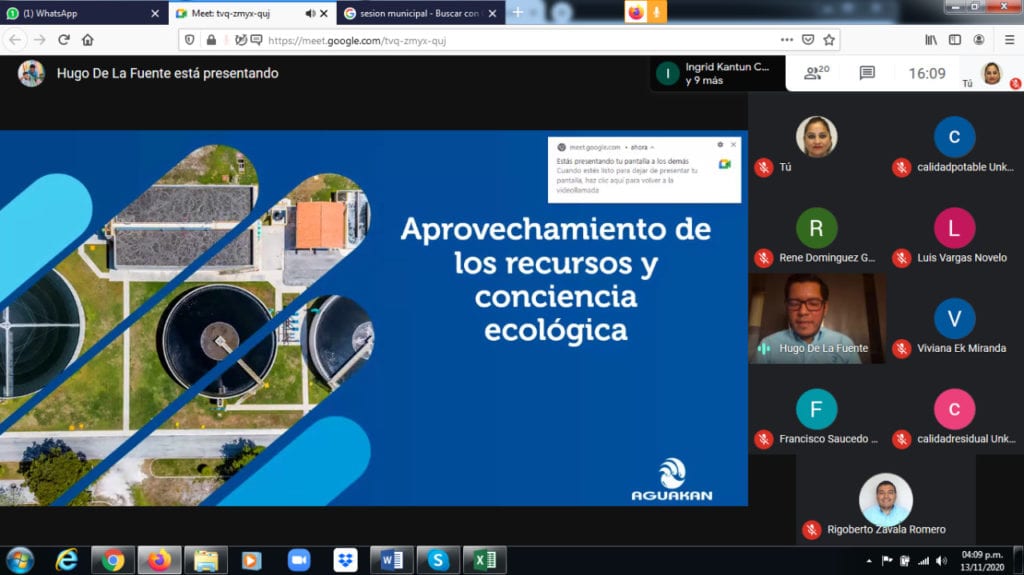Open the Meet chat panel
1024x575 pixels.
pyautogui.click(x=867, y=73)
